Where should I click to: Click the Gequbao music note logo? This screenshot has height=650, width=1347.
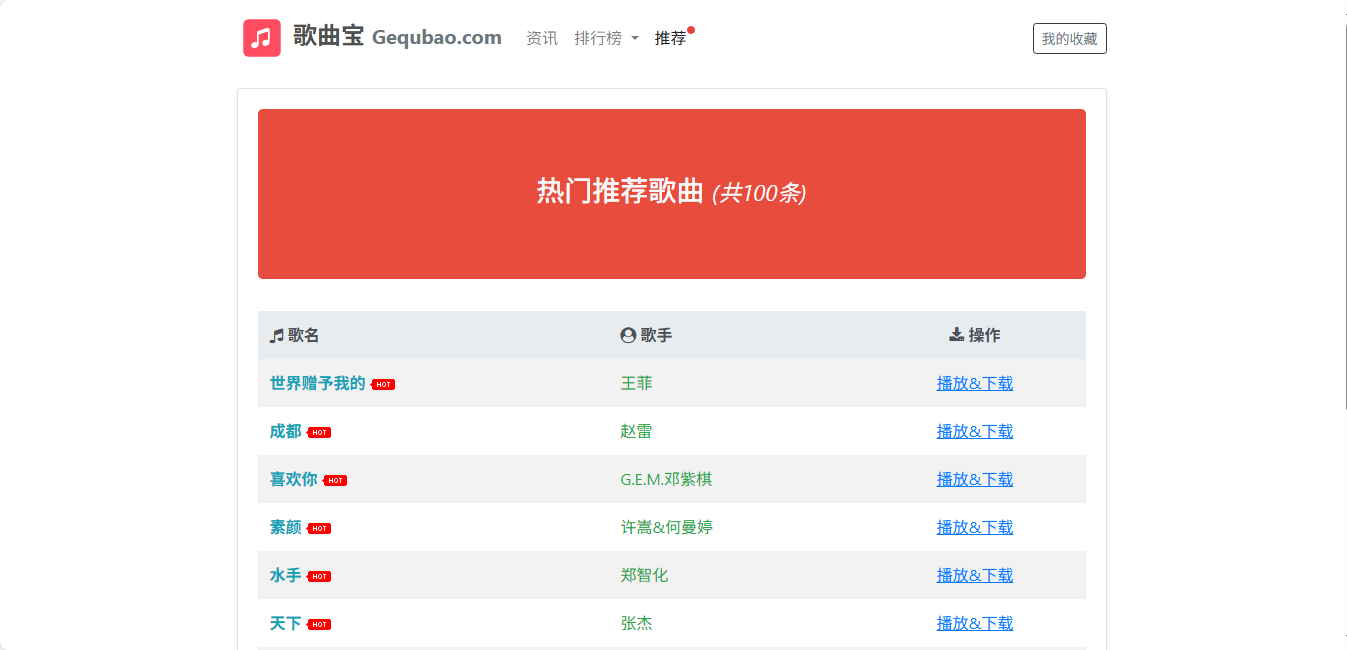(262, 38)
